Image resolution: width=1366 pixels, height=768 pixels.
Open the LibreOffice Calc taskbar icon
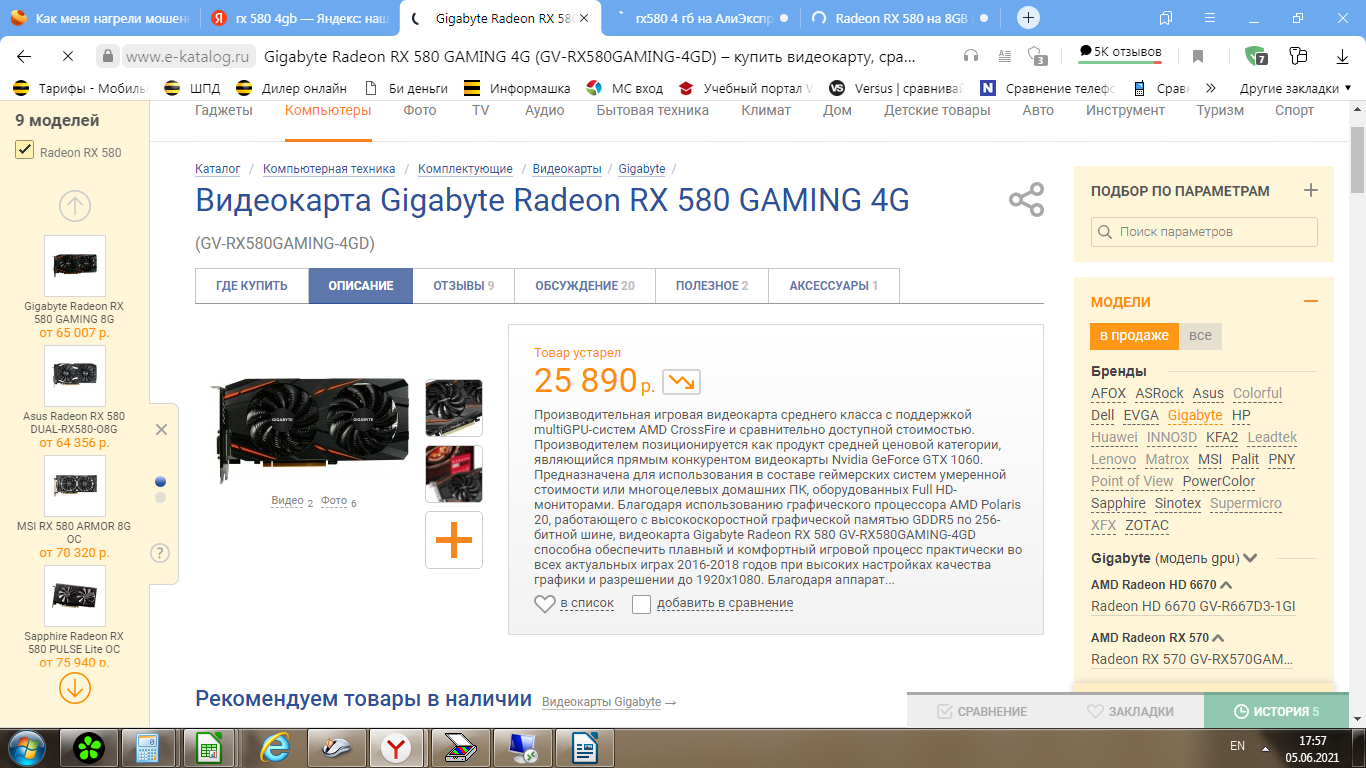211,747
